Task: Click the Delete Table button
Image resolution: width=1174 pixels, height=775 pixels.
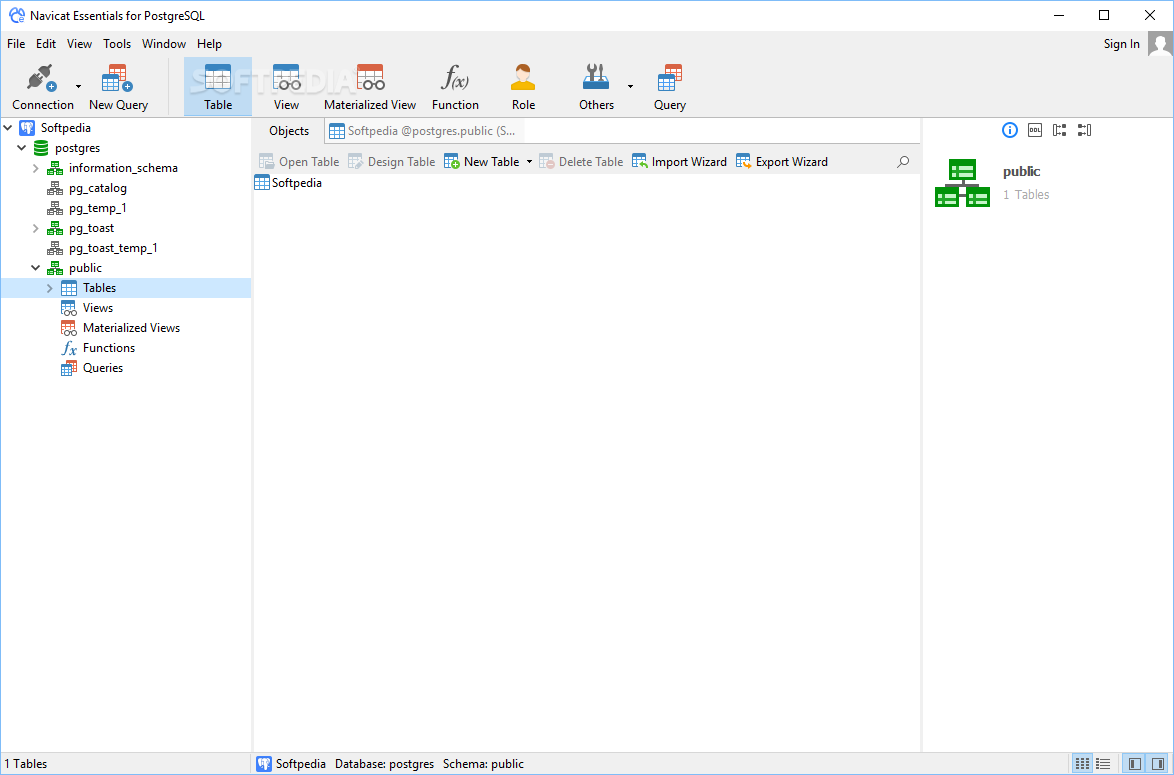Action: (581, 162)
